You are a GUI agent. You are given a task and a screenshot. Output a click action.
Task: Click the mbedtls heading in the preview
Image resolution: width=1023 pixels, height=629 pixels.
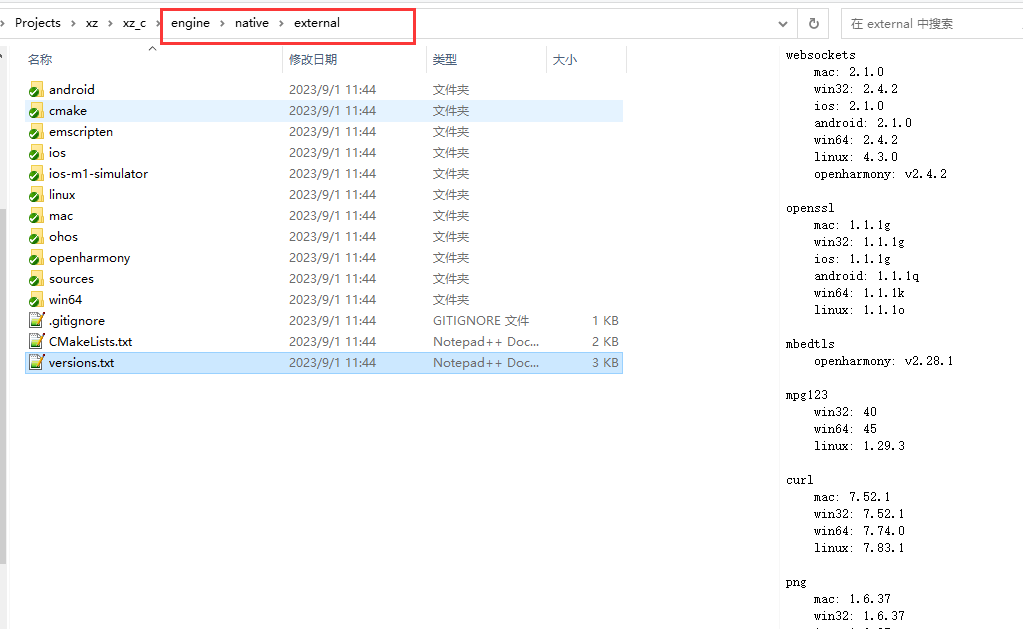click(810, 344)
